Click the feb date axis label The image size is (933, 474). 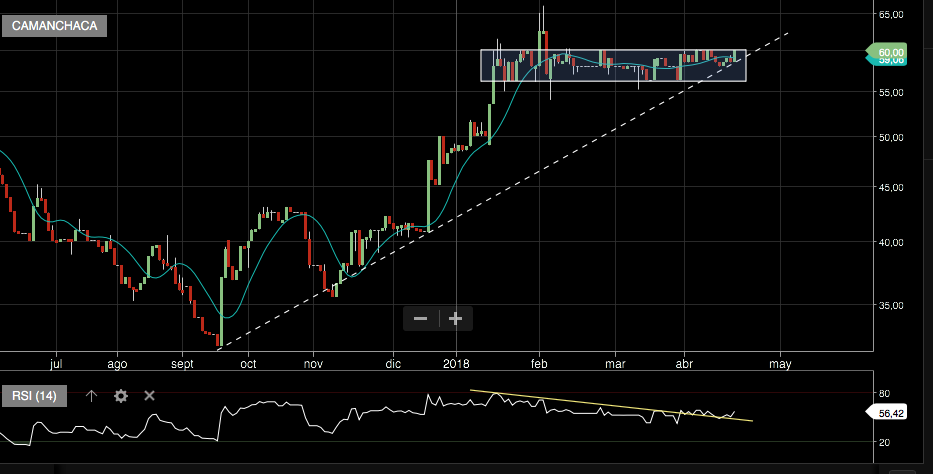pos(539,363)
